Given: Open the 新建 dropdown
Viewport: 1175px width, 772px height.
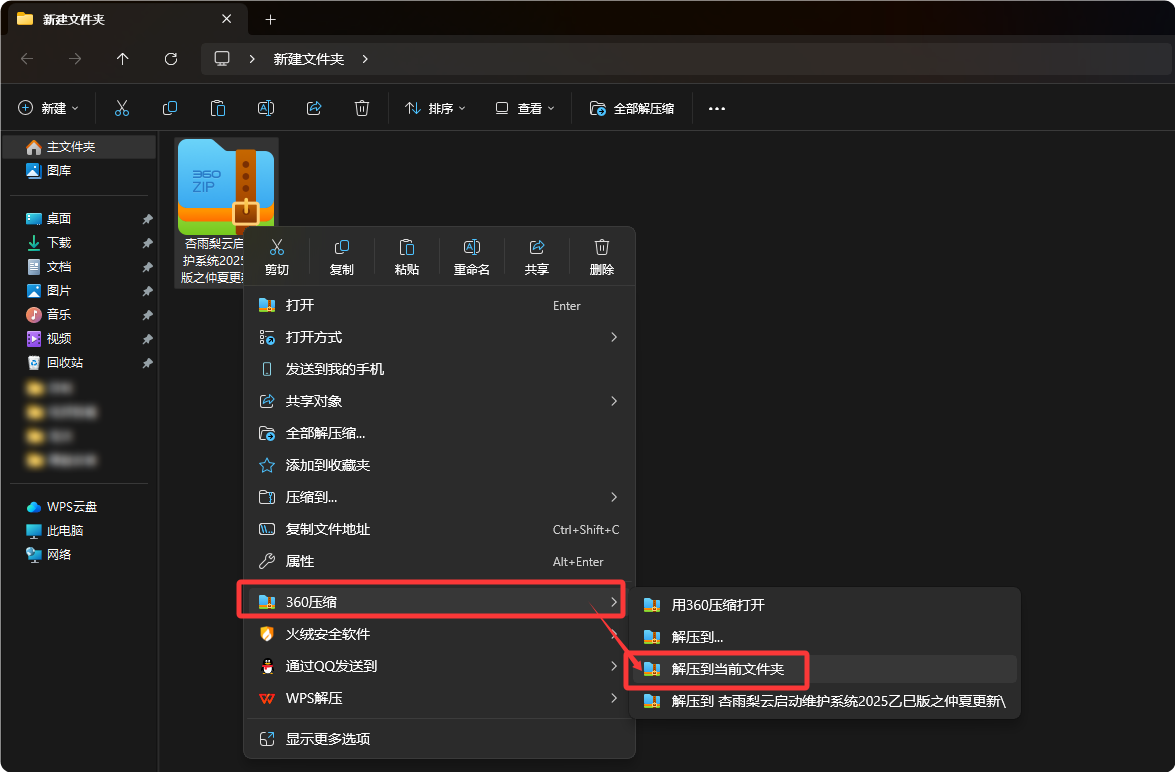Looking at the screenshot, I should tap(49, 109).
